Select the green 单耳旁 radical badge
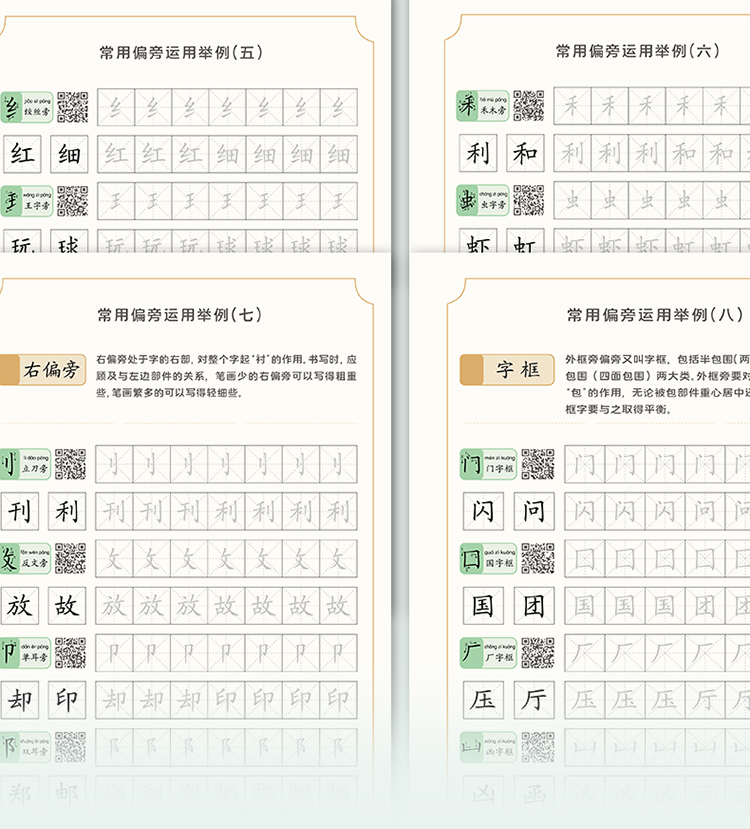This screenshot has height=829, width=750. (x=25, y=652)
